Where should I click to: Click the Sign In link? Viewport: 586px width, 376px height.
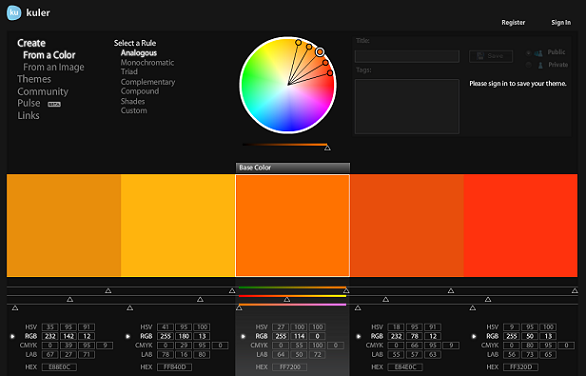tap(561, 22)
